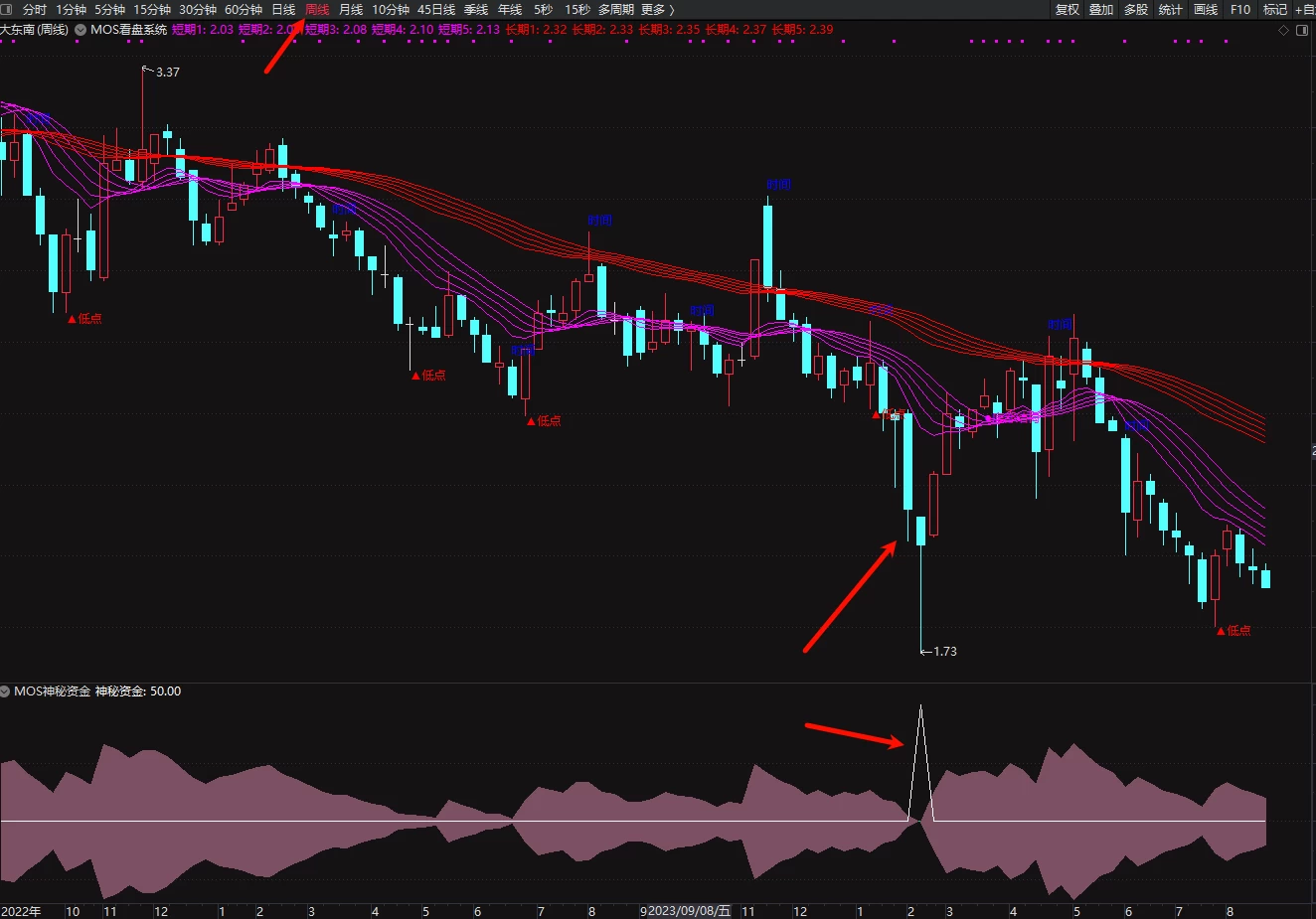Select the 分时 intraday view
Image resolution: width=1316 pixels, height=919 pixels.
[x=34, y=10]
